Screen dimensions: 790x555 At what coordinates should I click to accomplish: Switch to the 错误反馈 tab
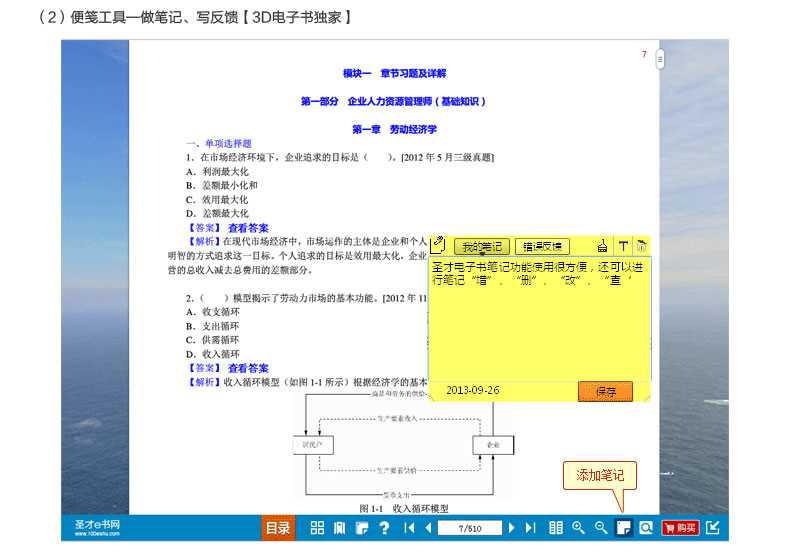coord(542,246)
